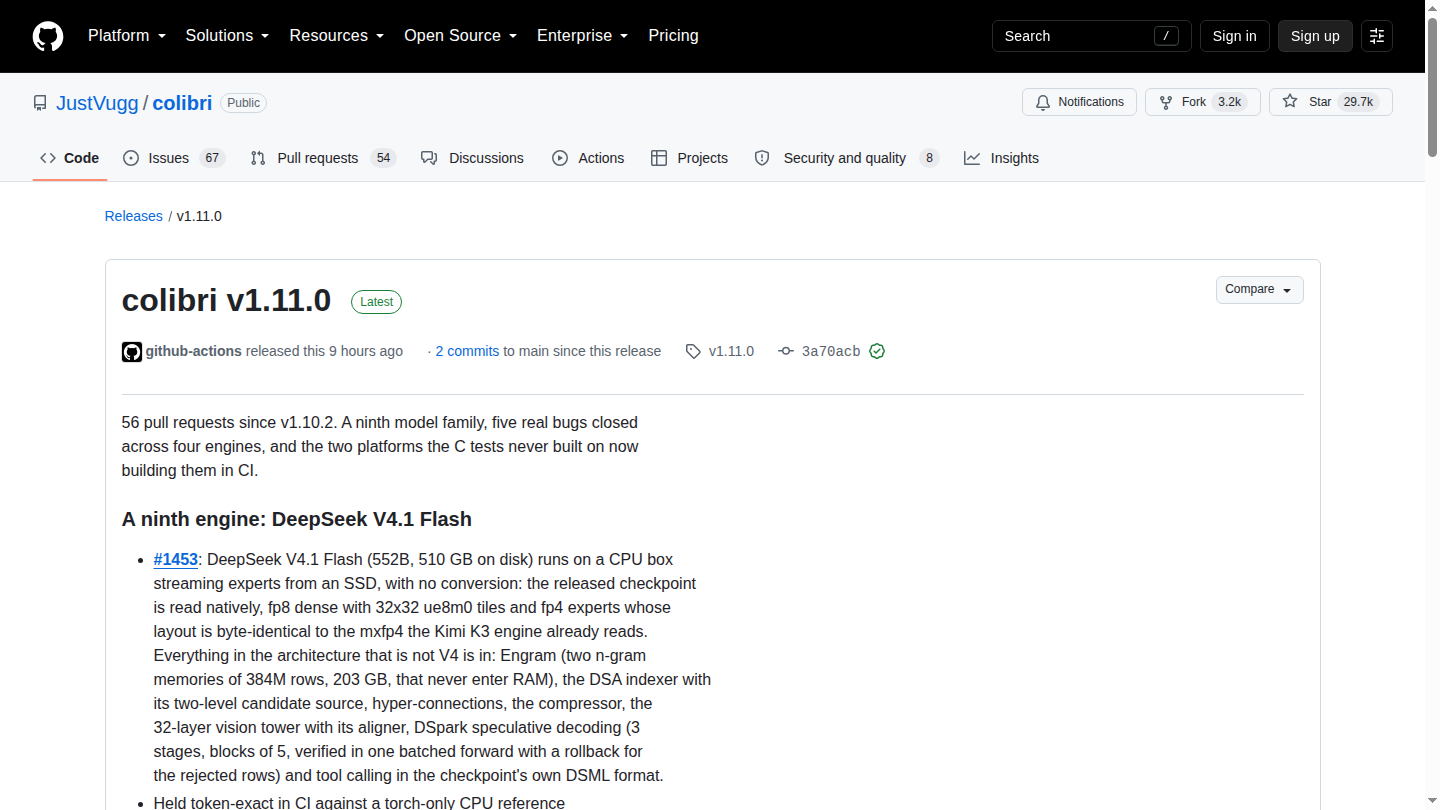
Task: Switch to the Discussions tab
Action: pos(473,158)
